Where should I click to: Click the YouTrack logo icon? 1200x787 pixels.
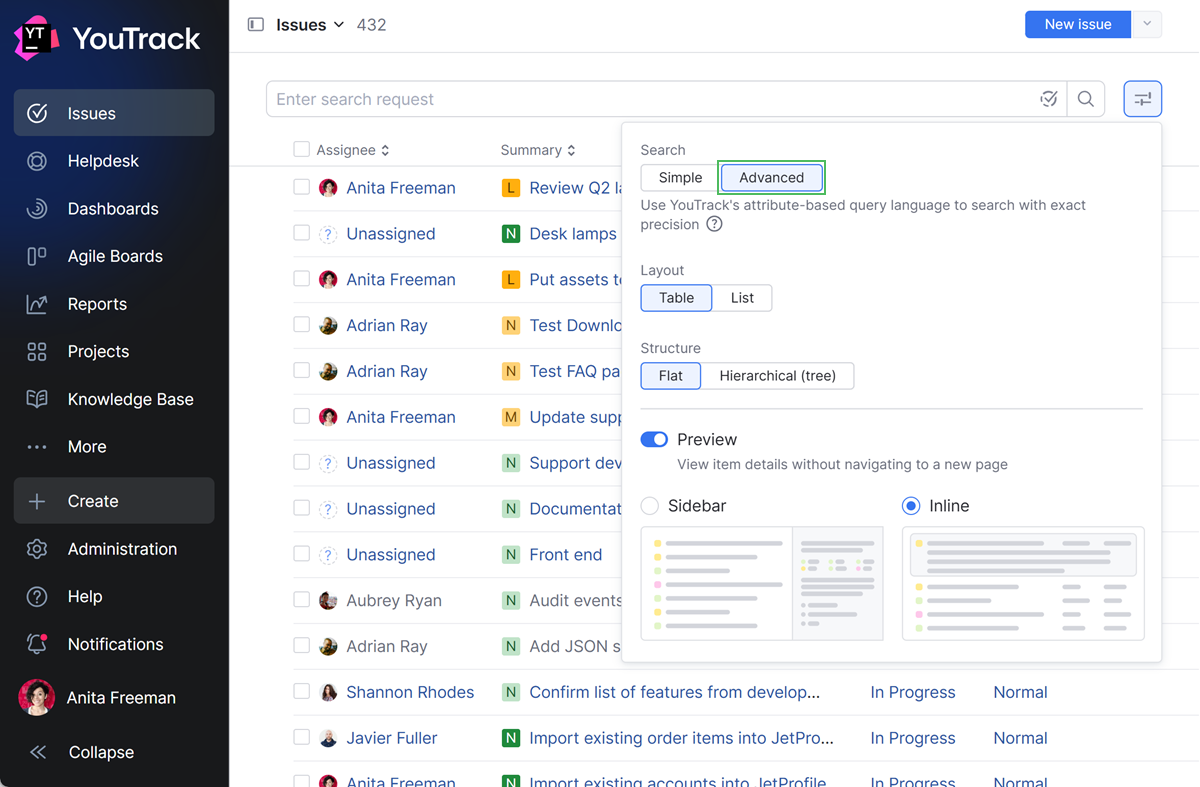[37, 38]
